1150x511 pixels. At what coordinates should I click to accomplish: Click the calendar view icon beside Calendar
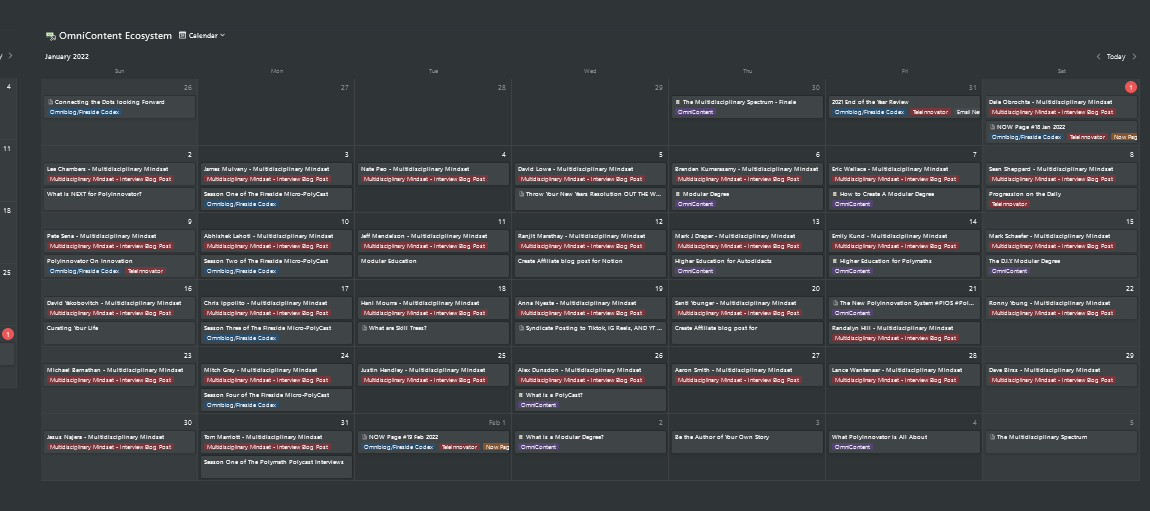(182, 35)
